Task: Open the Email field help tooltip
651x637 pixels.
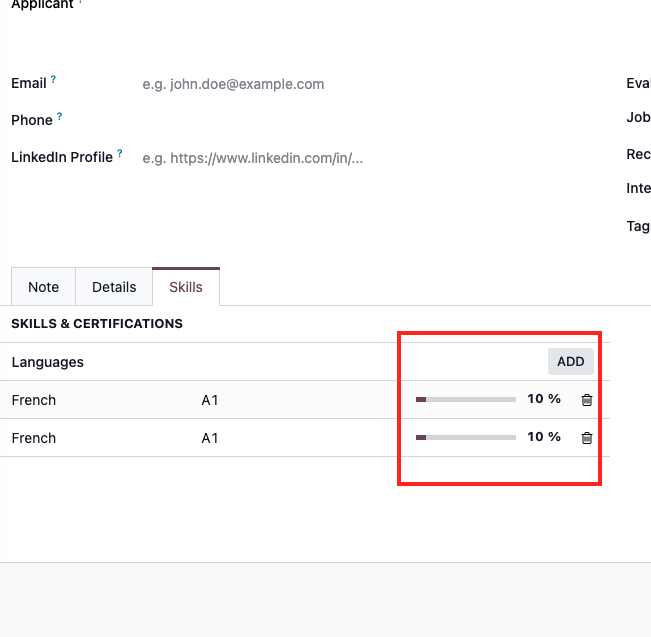Action: [x=53, y=79]
